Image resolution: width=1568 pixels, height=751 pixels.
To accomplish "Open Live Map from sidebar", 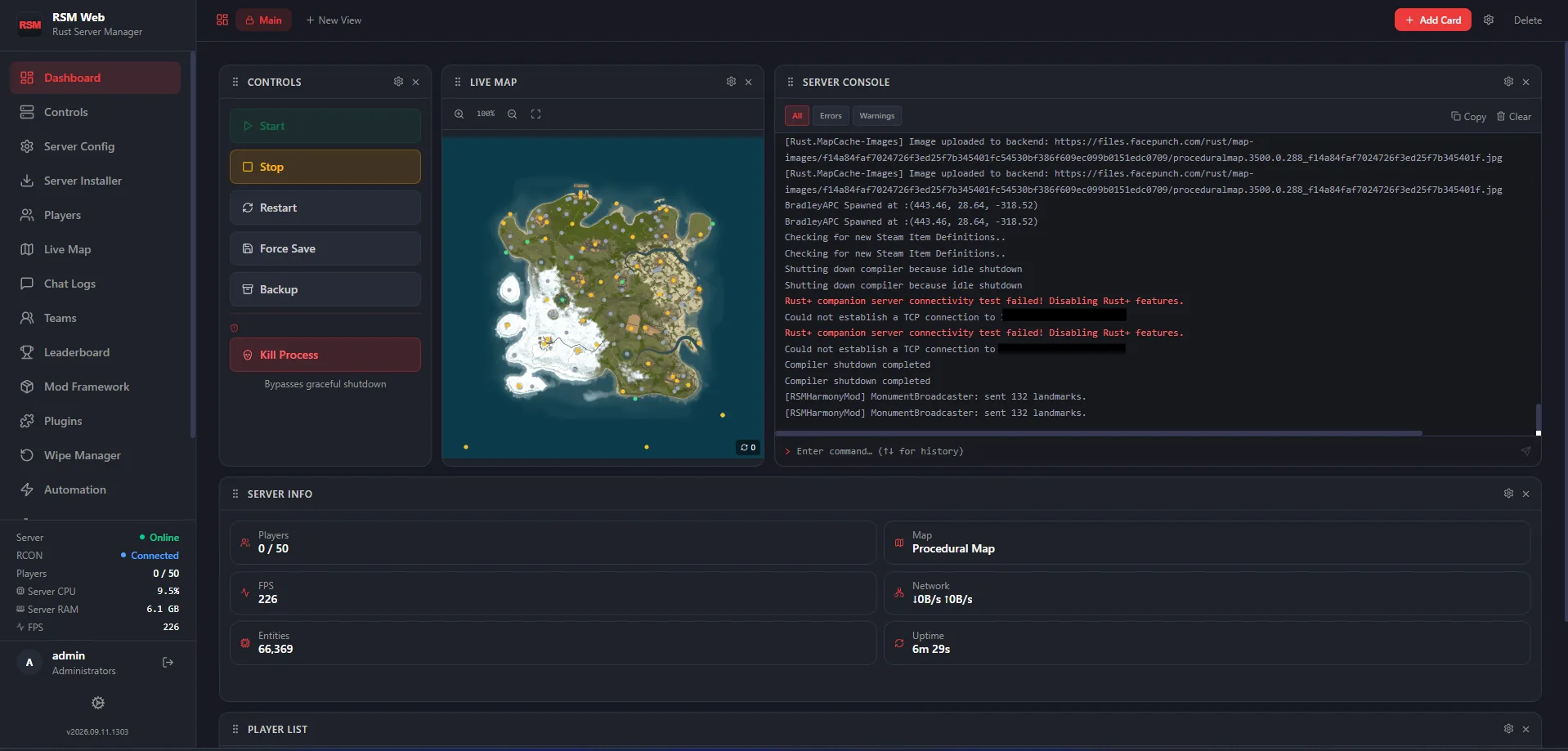I will (95, 249).
